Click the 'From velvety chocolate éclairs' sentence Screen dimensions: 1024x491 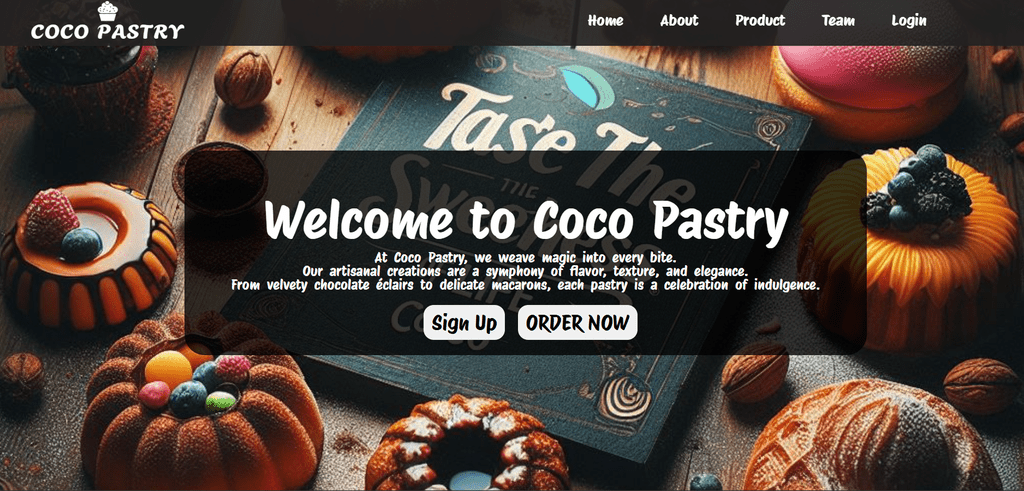[526, 285]
